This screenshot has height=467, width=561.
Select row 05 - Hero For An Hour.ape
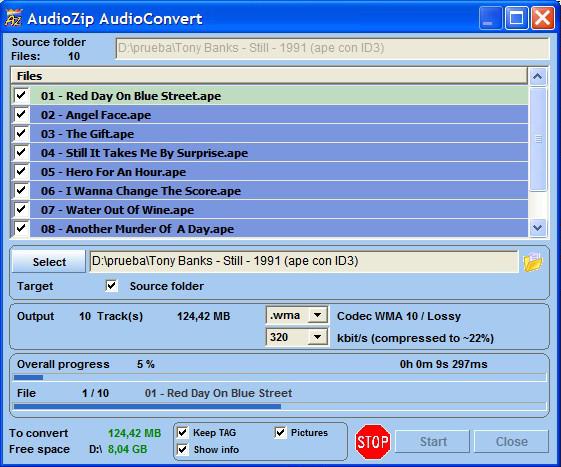click(279, 171)
